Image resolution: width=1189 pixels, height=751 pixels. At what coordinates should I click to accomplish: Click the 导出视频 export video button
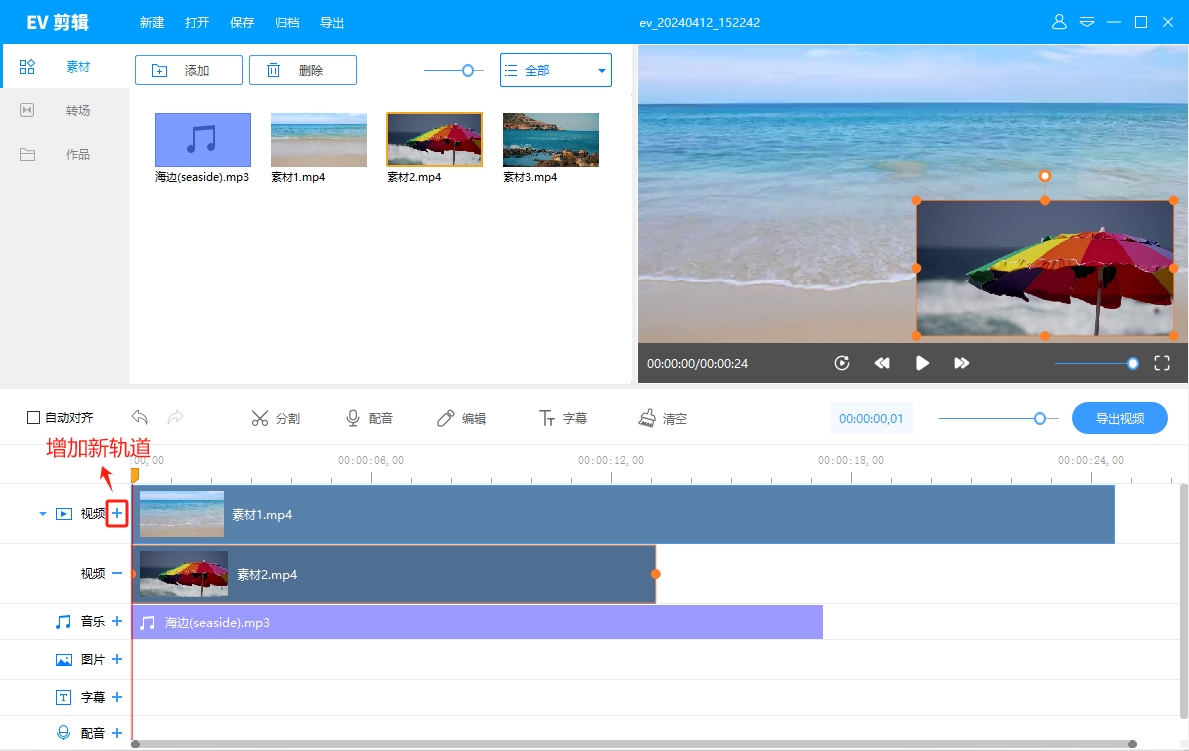click(1119, 419)
